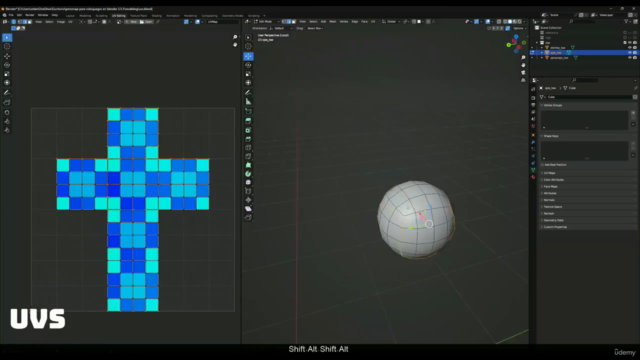Open the File menu

(11, 15)
